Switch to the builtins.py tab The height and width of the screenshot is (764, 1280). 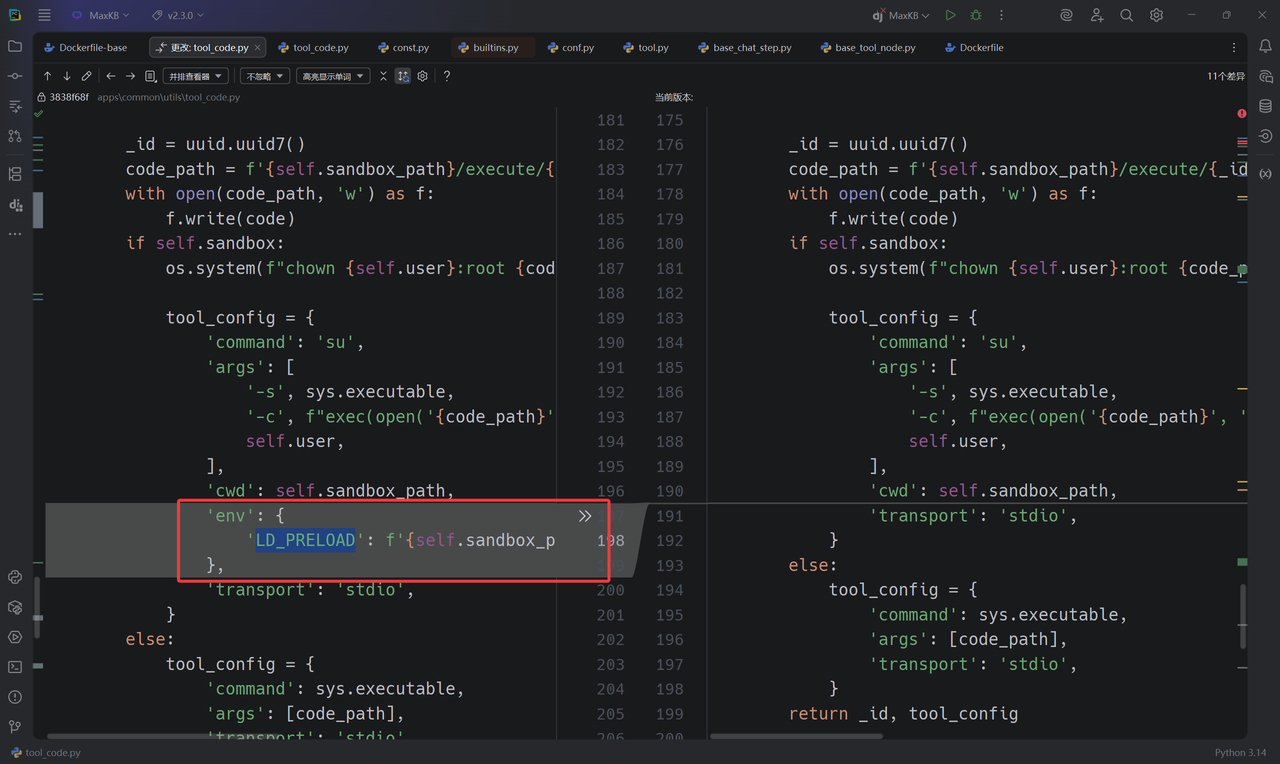[x=495, y=47]
